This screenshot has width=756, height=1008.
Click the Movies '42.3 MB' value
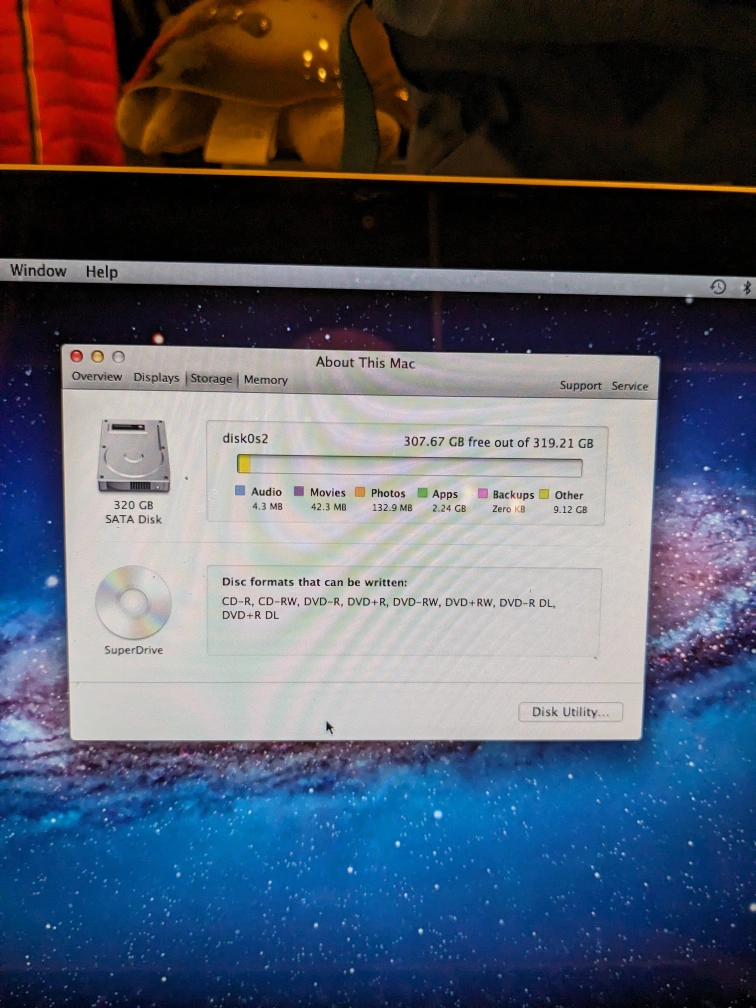328,507
